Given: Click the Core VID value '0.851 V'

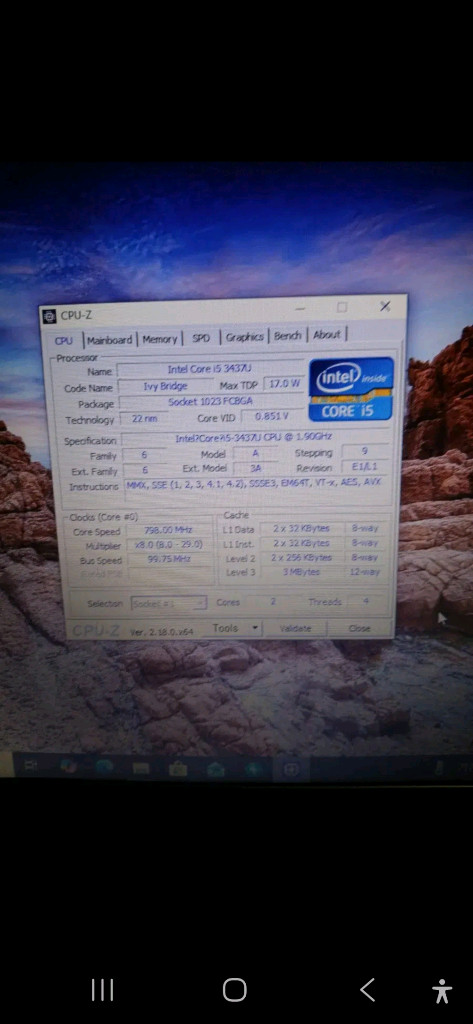Looking at the screenshot, I should 272,416.
